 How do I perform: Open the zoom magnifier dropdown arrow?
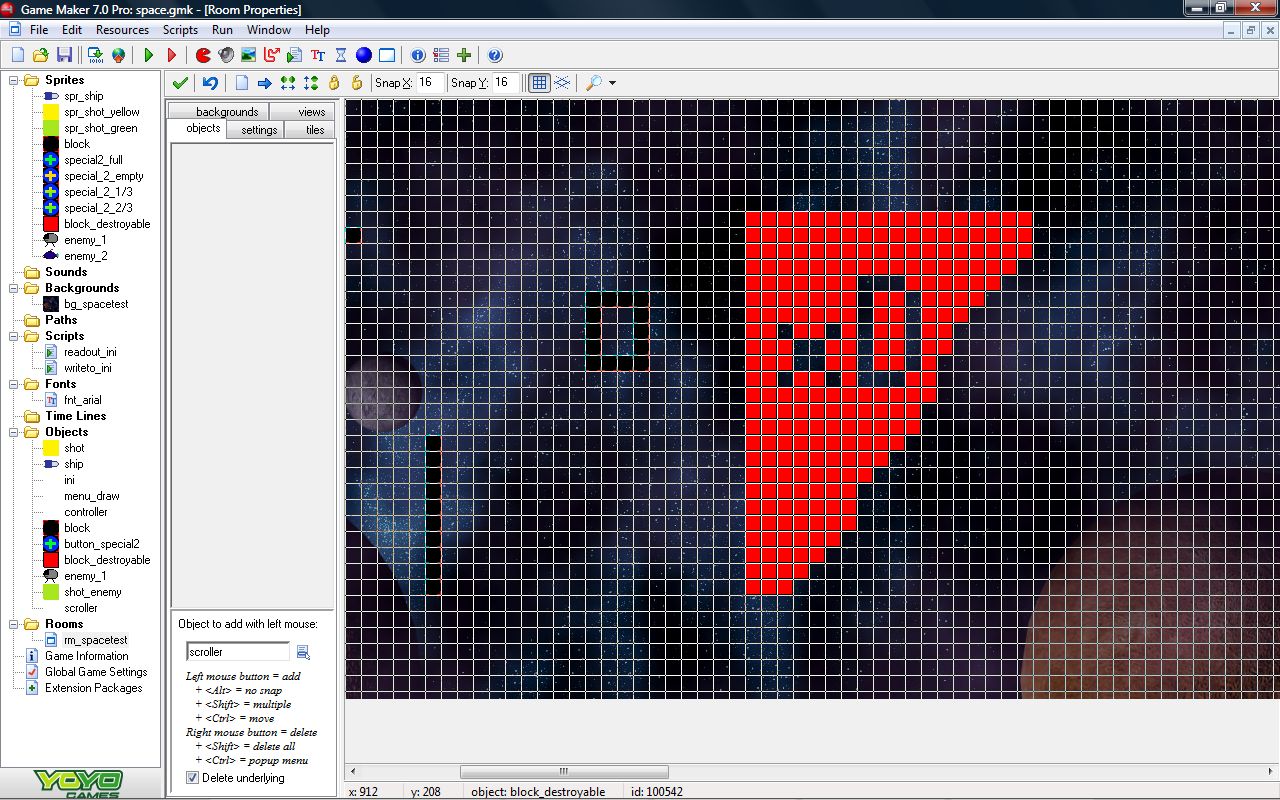tap(612, 83)
